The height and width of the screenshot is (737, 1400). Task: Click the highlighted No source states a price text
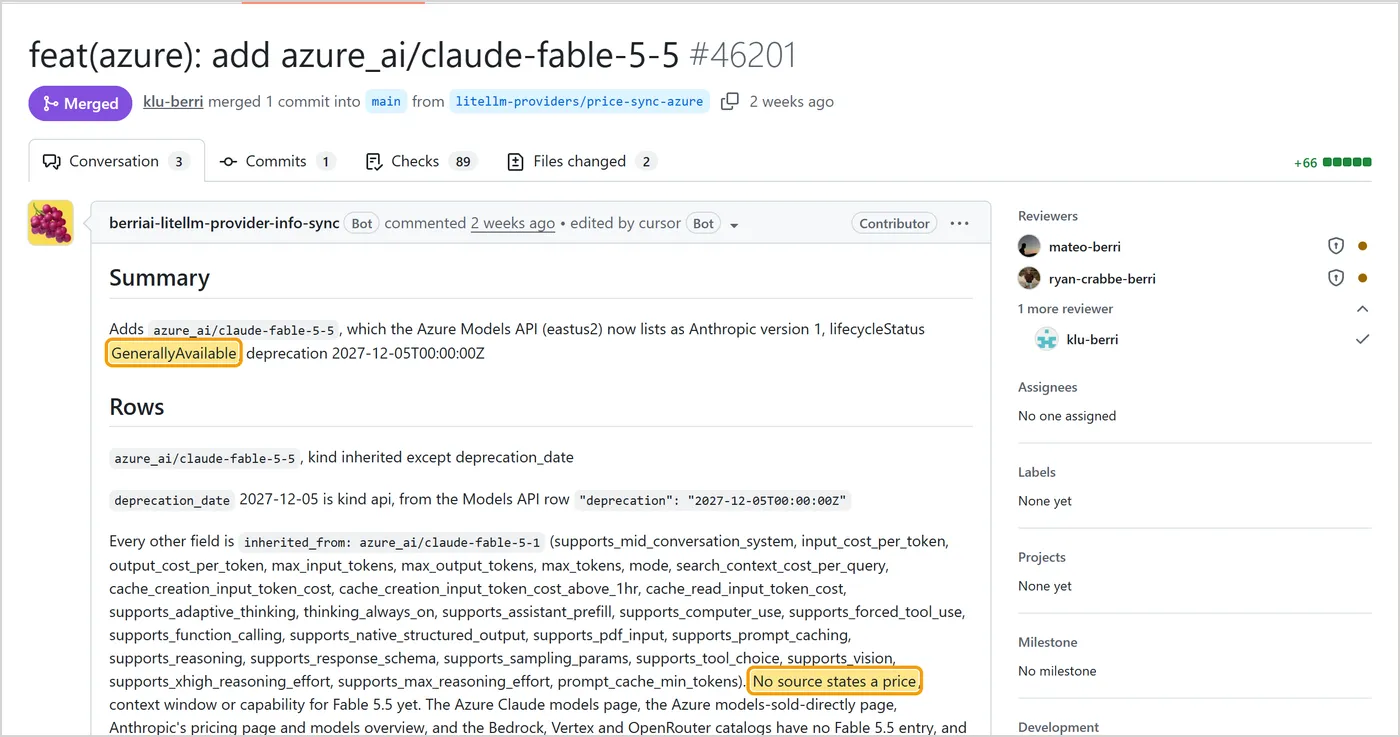point(835,681)
